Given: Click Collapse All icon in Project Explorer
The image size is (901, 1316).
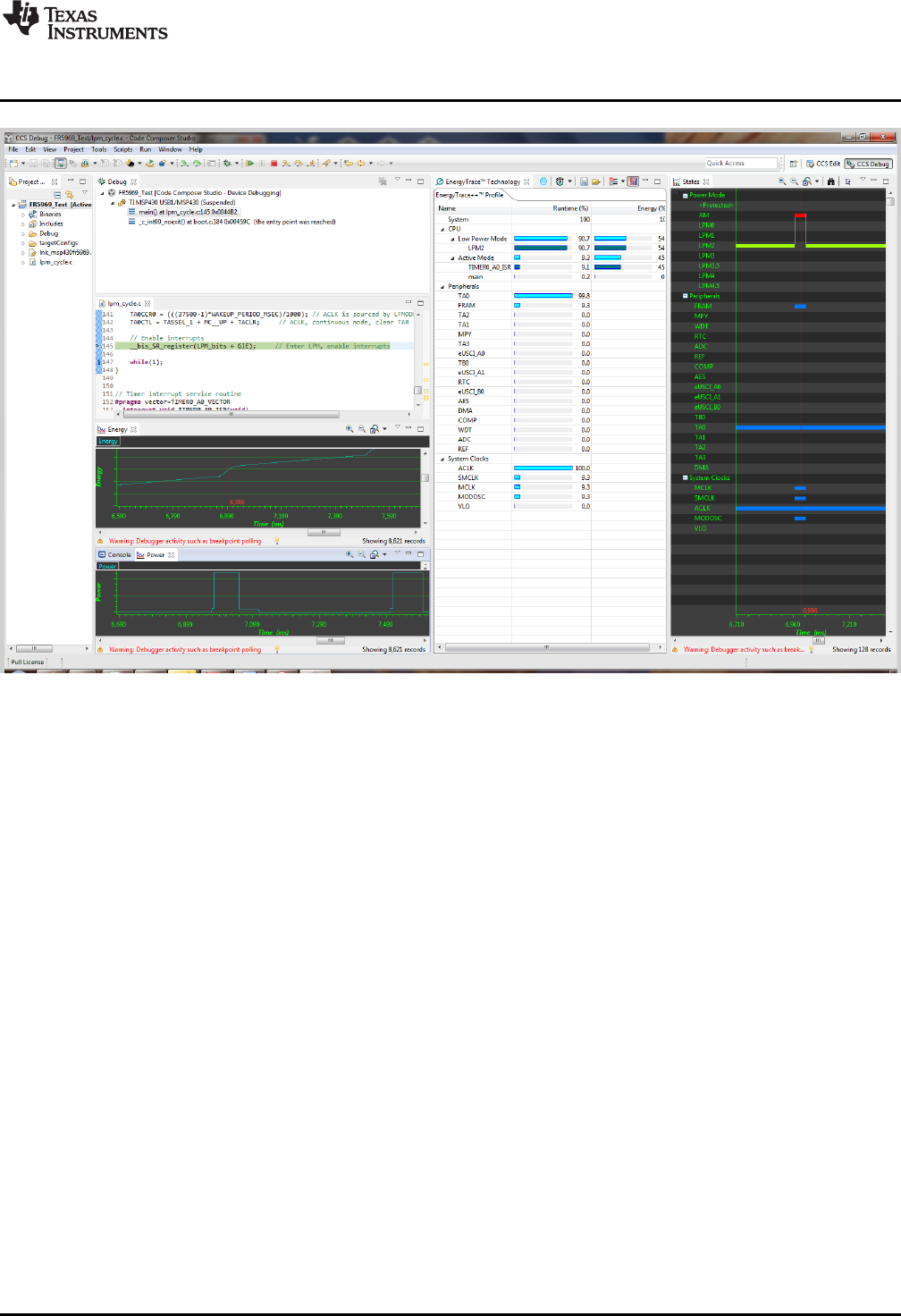Looking at the screenshot, I should [58, 195].
